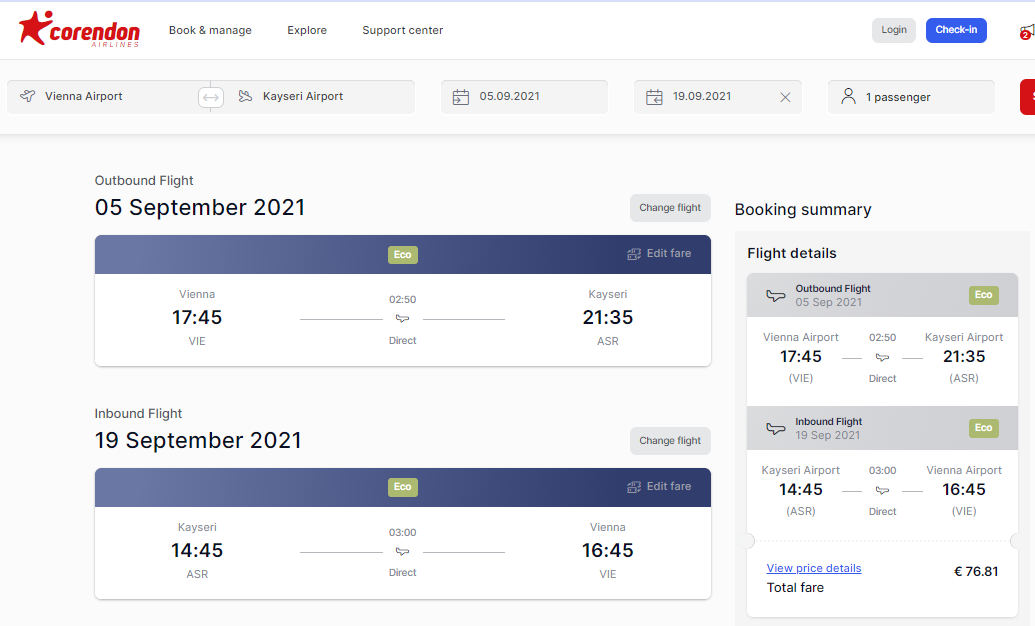Click the departure calendar icon near 05.09.2021
The image size is (1035, 626).
[461, 97]
